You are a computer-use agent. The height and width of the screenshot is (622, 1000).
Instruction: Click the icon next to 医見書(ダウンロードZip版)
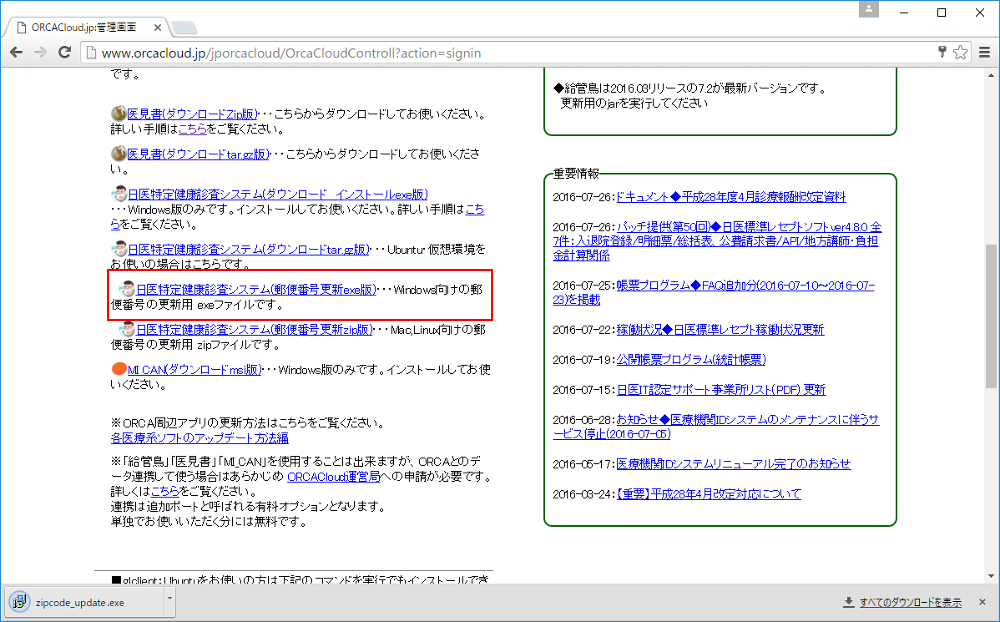(x=117, y=111)
